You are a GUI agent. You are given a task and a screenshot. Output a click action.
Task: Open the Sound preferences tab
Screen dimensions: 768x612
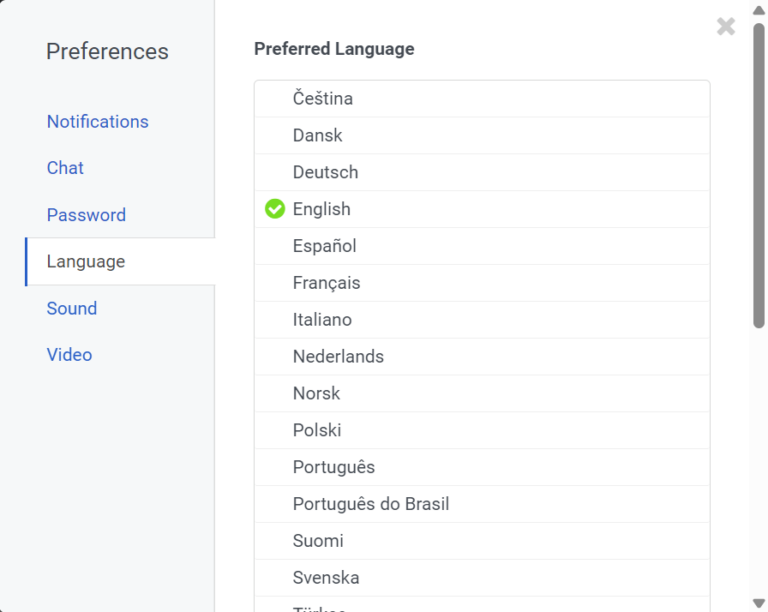[72, 308]
